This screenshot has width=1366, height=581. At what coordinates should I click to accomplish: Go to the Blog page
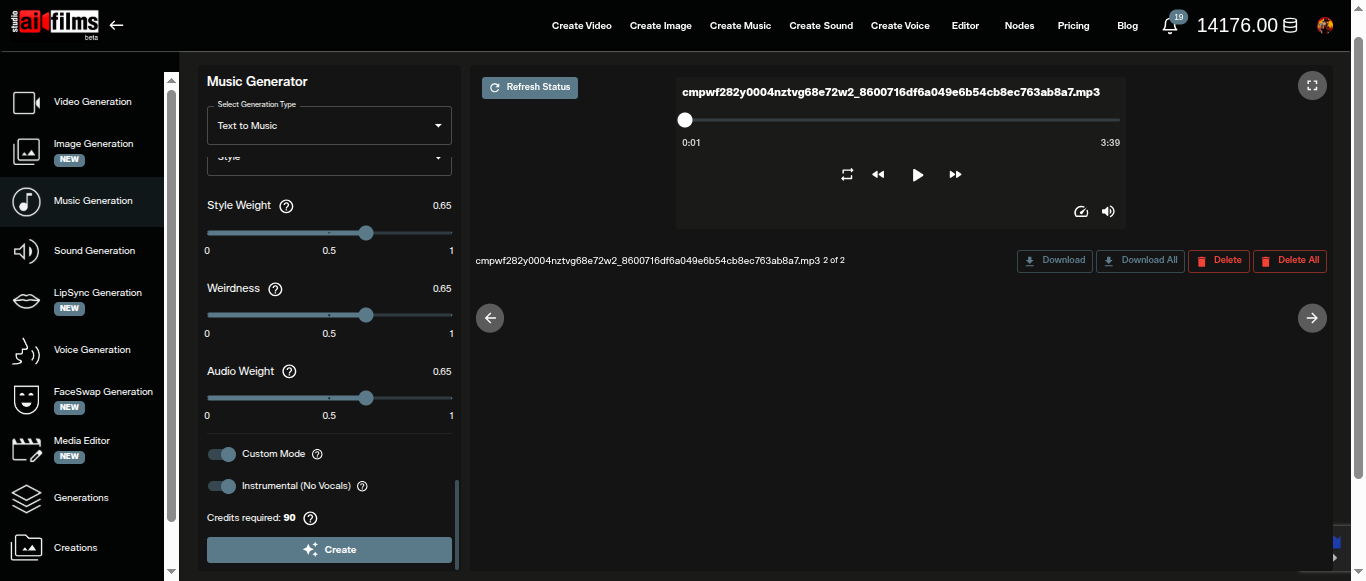tap(1128, 26)
